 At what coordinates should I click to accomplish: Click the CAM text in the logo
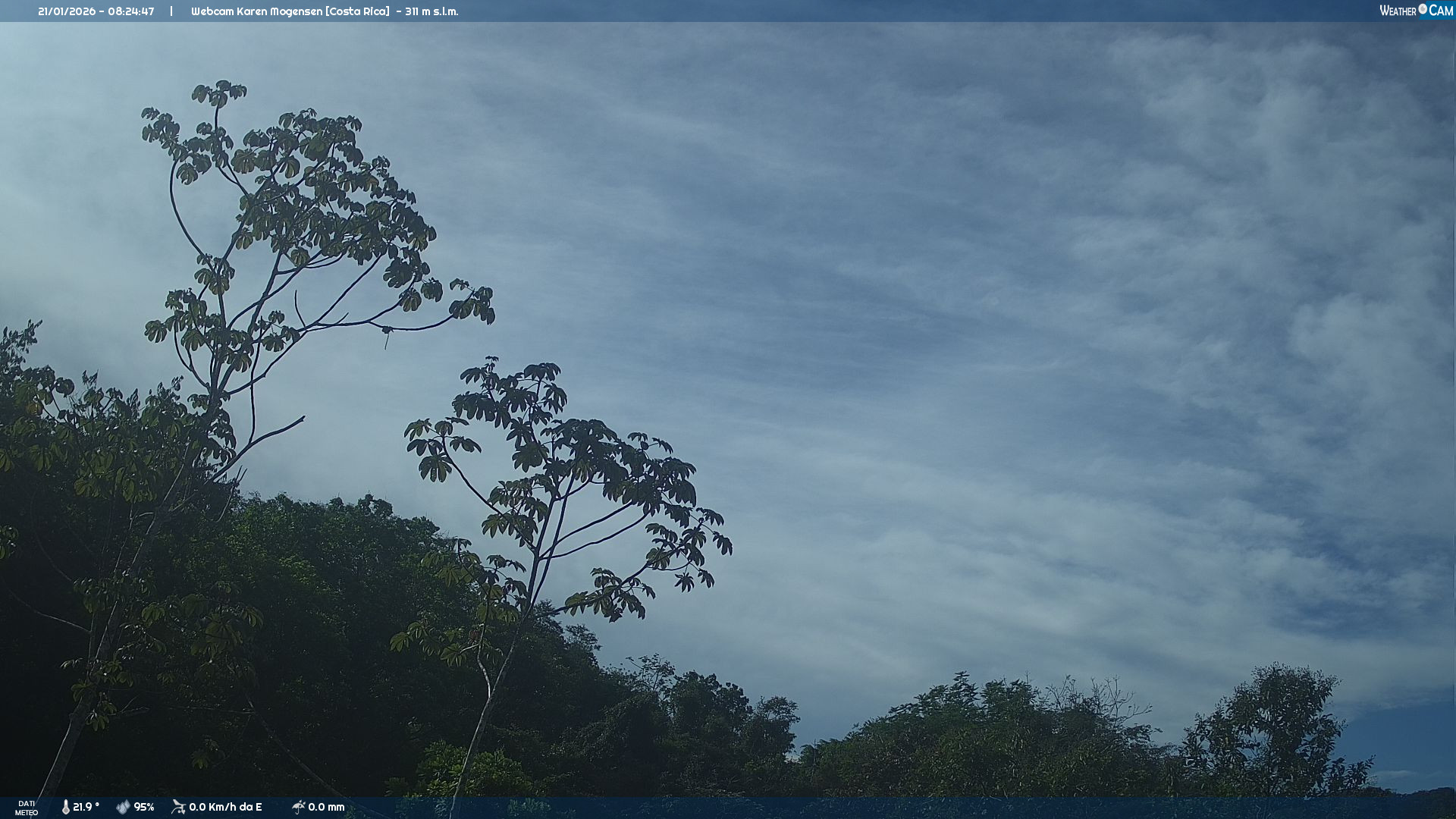click(1441, 11)
